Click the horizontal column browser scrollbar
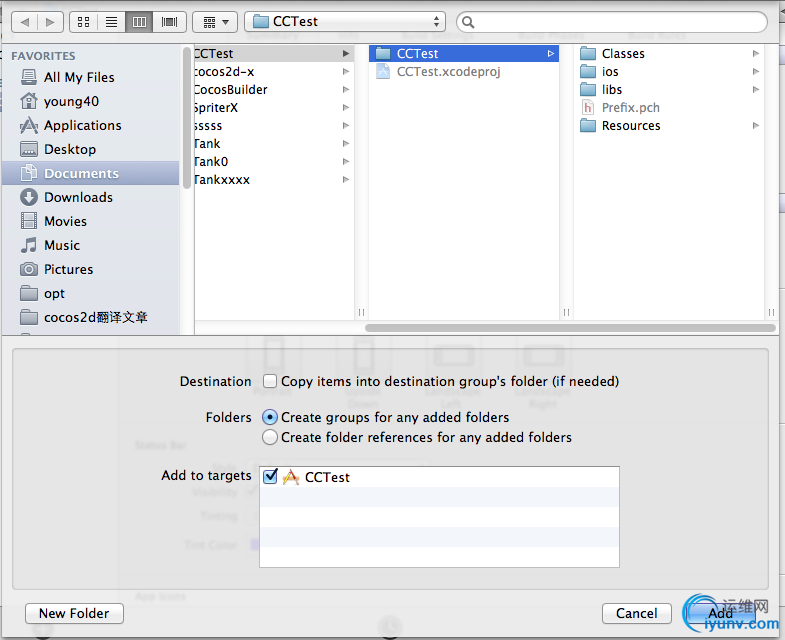 tap(570, 328)
